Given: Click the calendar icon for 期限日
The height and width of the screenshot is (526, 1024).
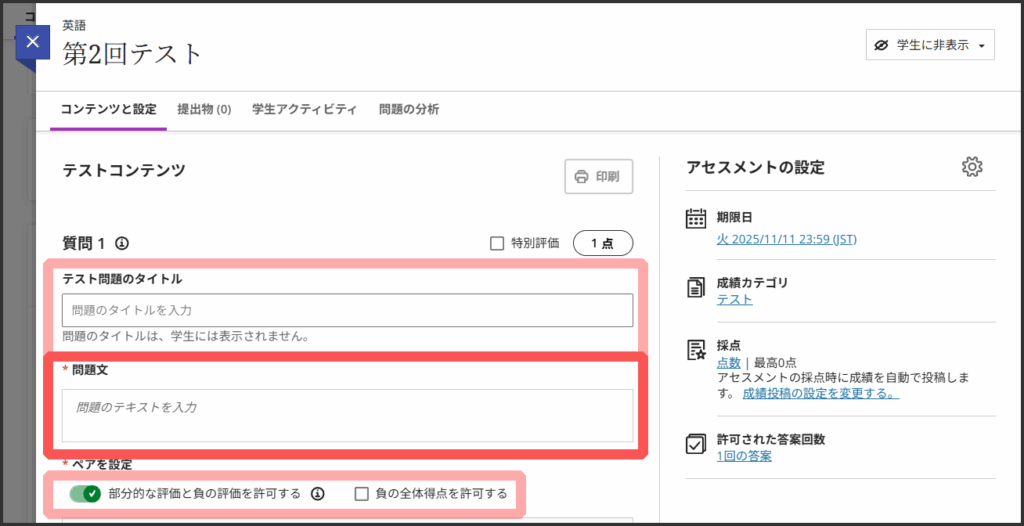Looking at the screenshot, I should click(696, 219).
